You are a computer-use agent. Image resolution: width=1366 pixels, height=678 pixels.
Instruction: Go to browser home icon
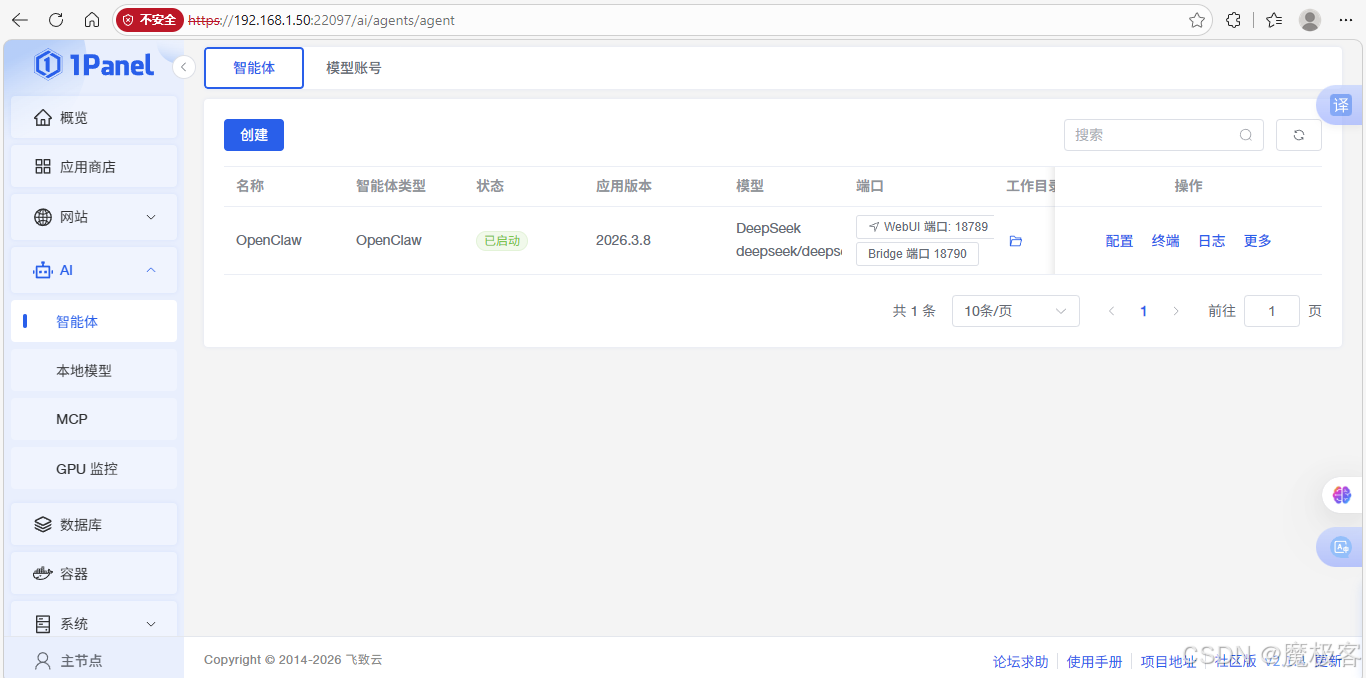click(92, 20)
